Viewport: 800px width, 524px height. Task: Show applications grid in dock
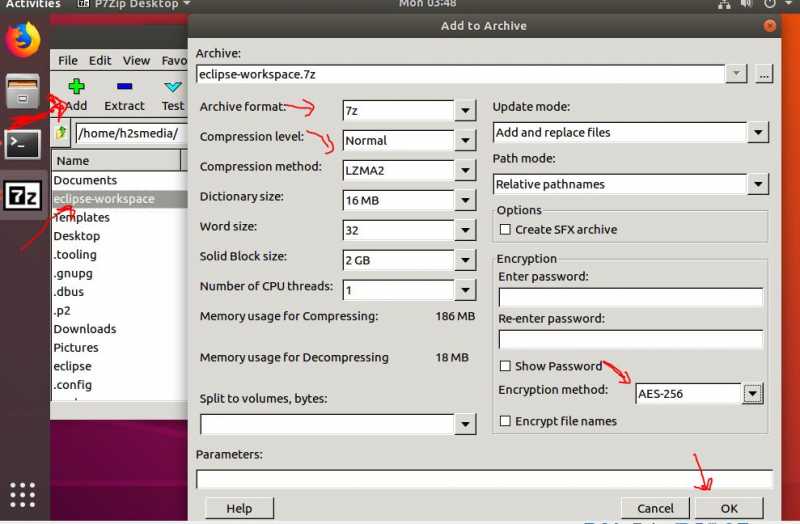pos(22,494)
